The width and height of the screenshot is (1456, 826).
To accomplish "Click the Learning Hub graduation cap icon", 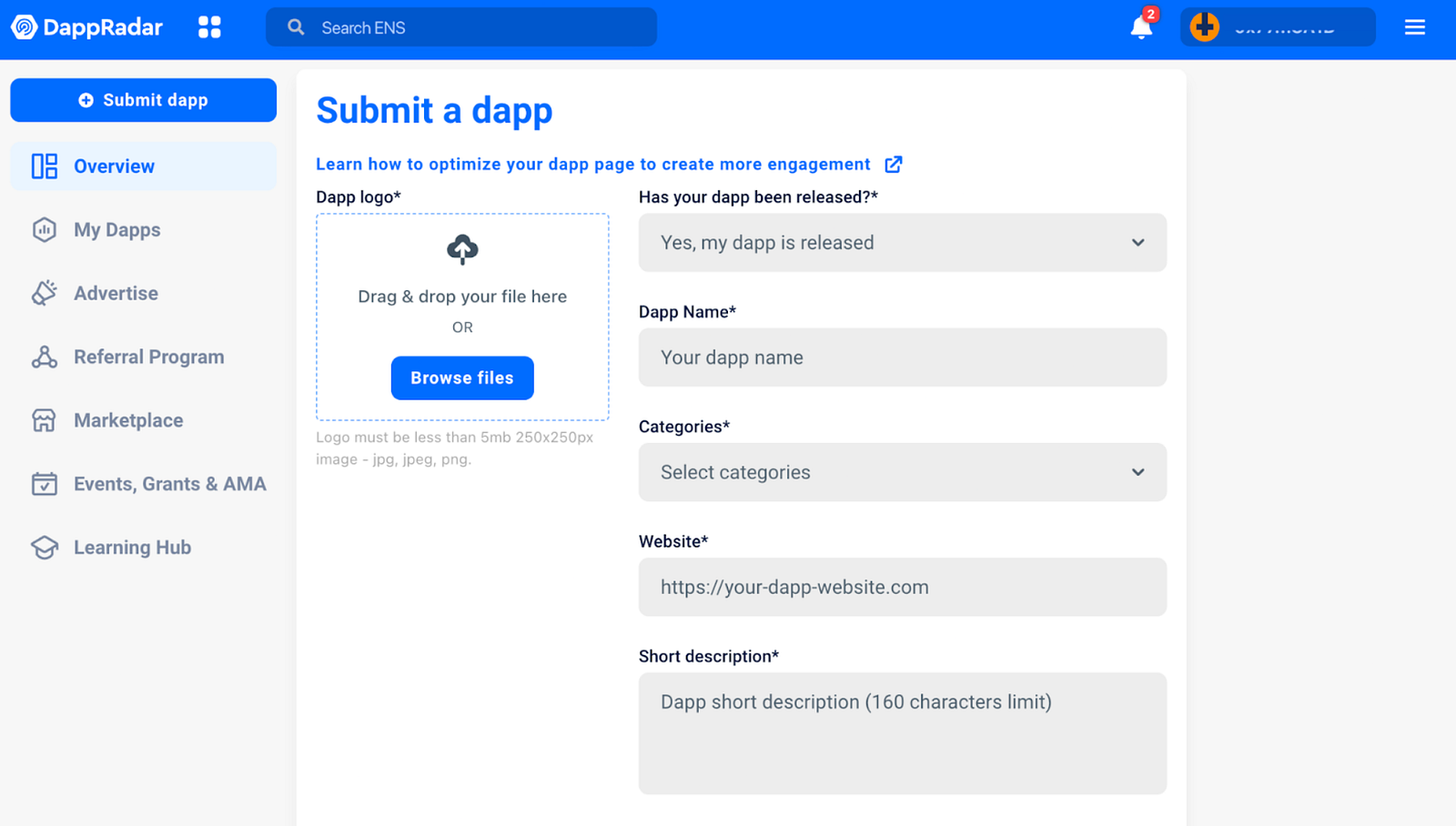I will coord(44,548).
